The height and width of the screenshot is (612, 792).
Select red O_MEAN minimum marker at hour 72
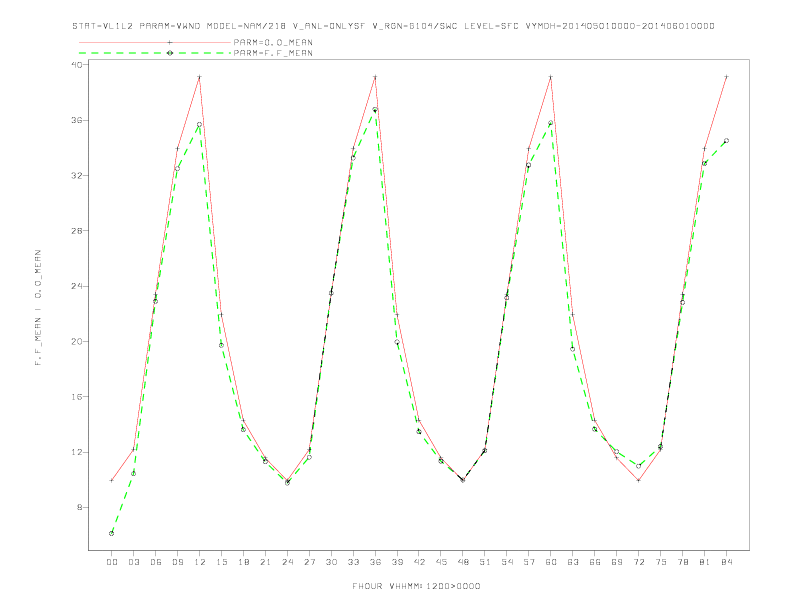coord(639,480)
